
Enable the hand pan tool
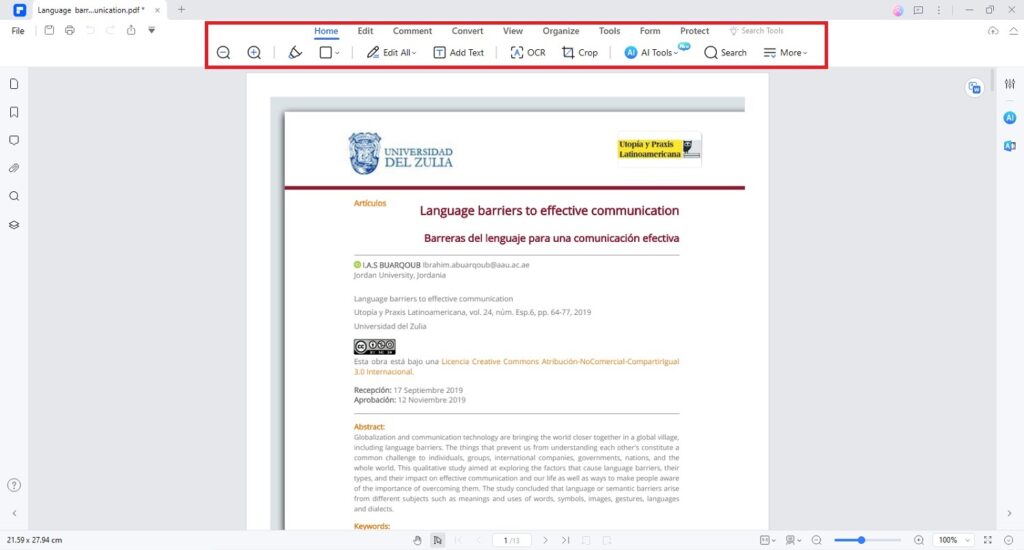418,540
